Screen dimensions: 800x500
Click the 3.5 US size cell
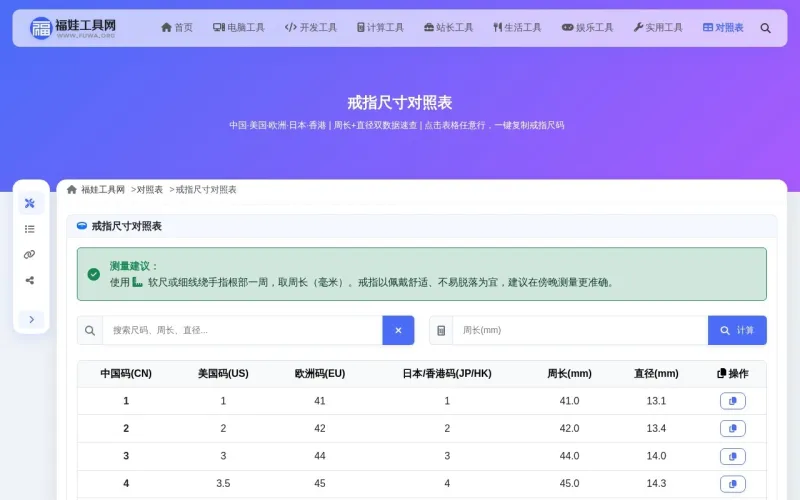[x=223, y=484]
